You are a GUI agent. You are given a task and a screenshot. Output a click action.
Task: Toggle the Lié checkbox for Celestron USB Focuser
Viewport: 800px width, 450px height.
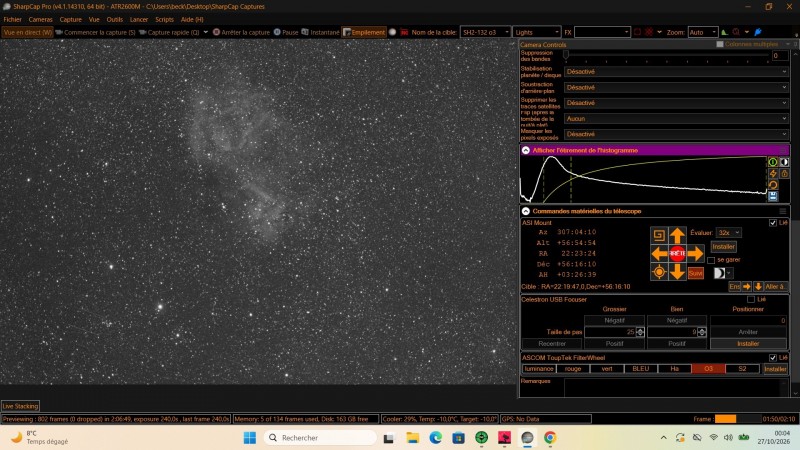click(x=751, y=299)
